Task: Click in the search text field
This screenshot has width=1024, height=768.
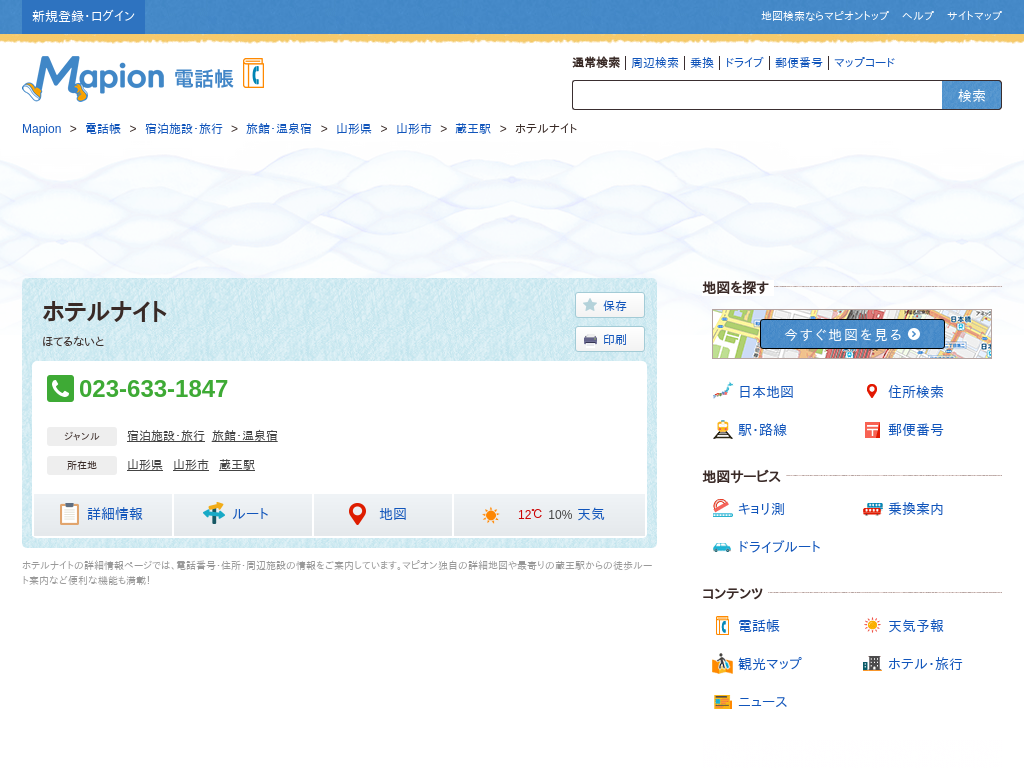Action: click(757, 95)
